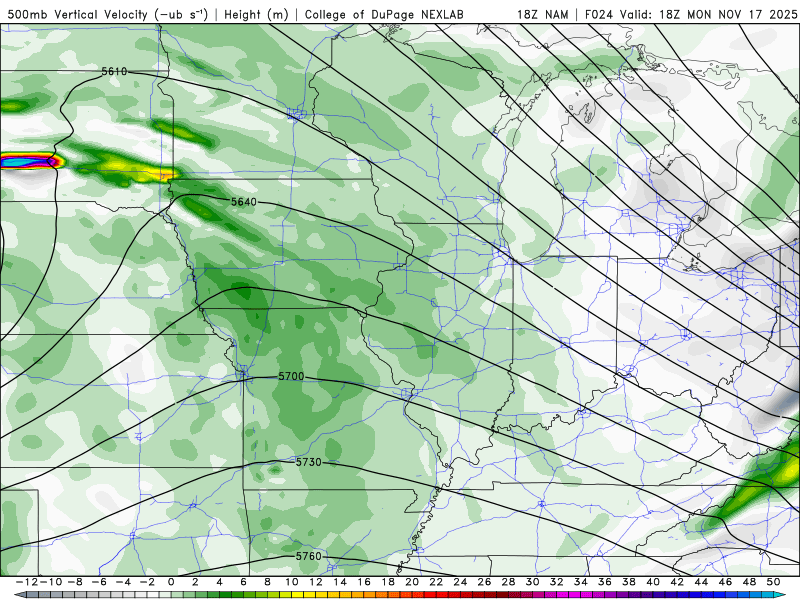Click the 28 color scale value
Image resolution: width=800 pixels, height=600 pixels.
click(x=508, y=582)
